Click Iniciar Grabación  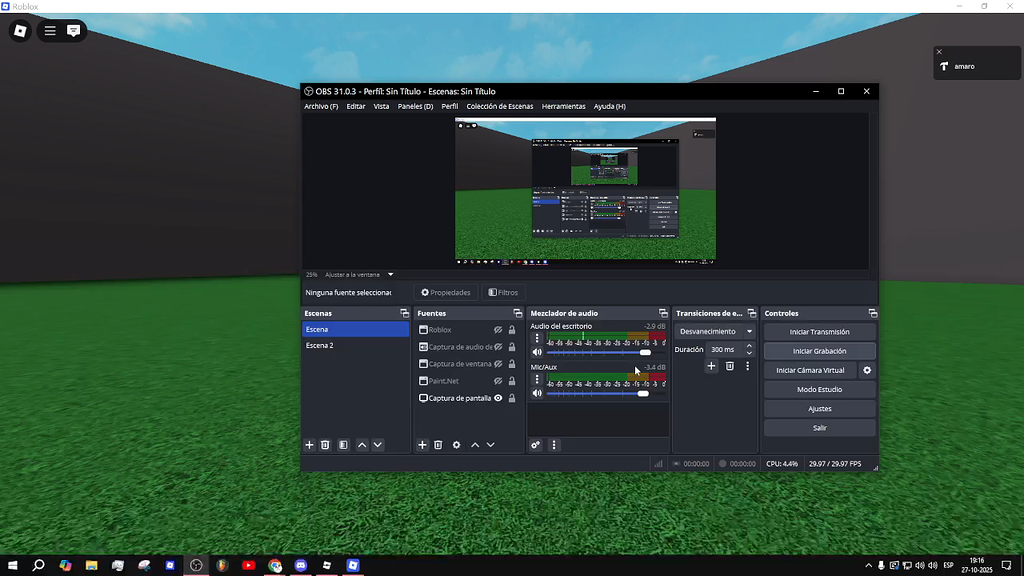point(820,351)
